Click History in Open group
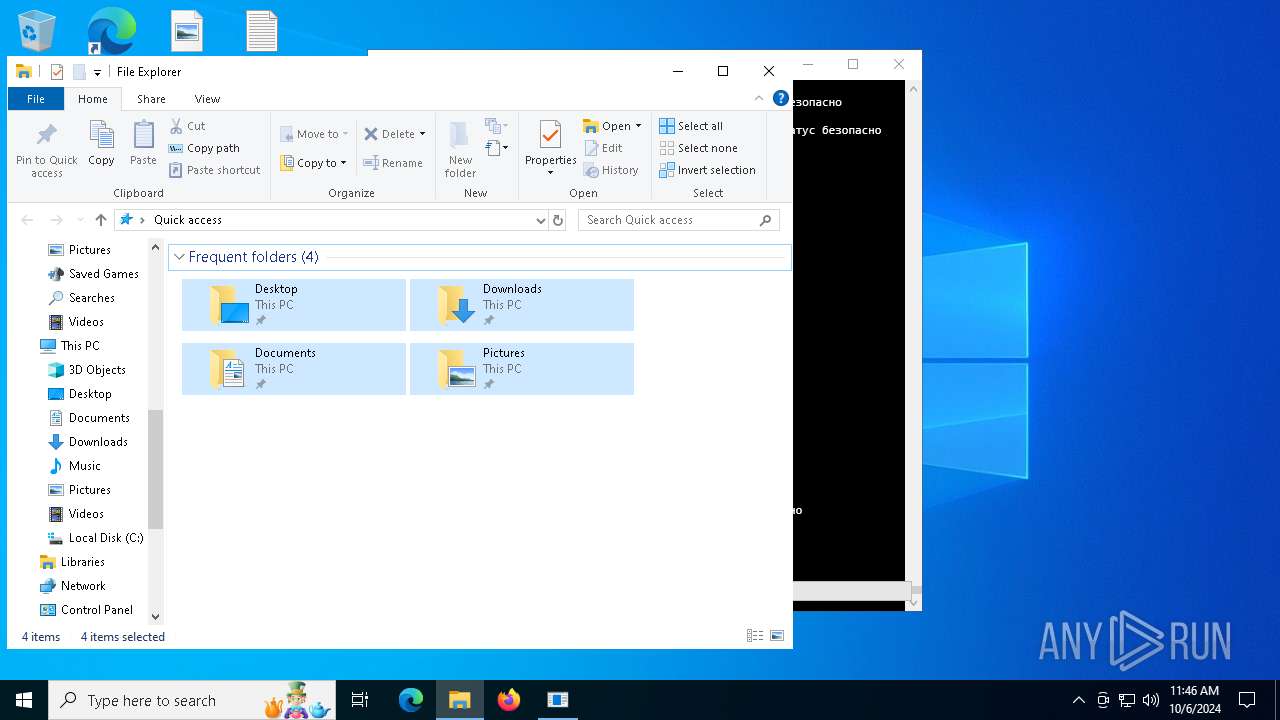This screenshot has width=1280, height=720. (x=610, y=170)
